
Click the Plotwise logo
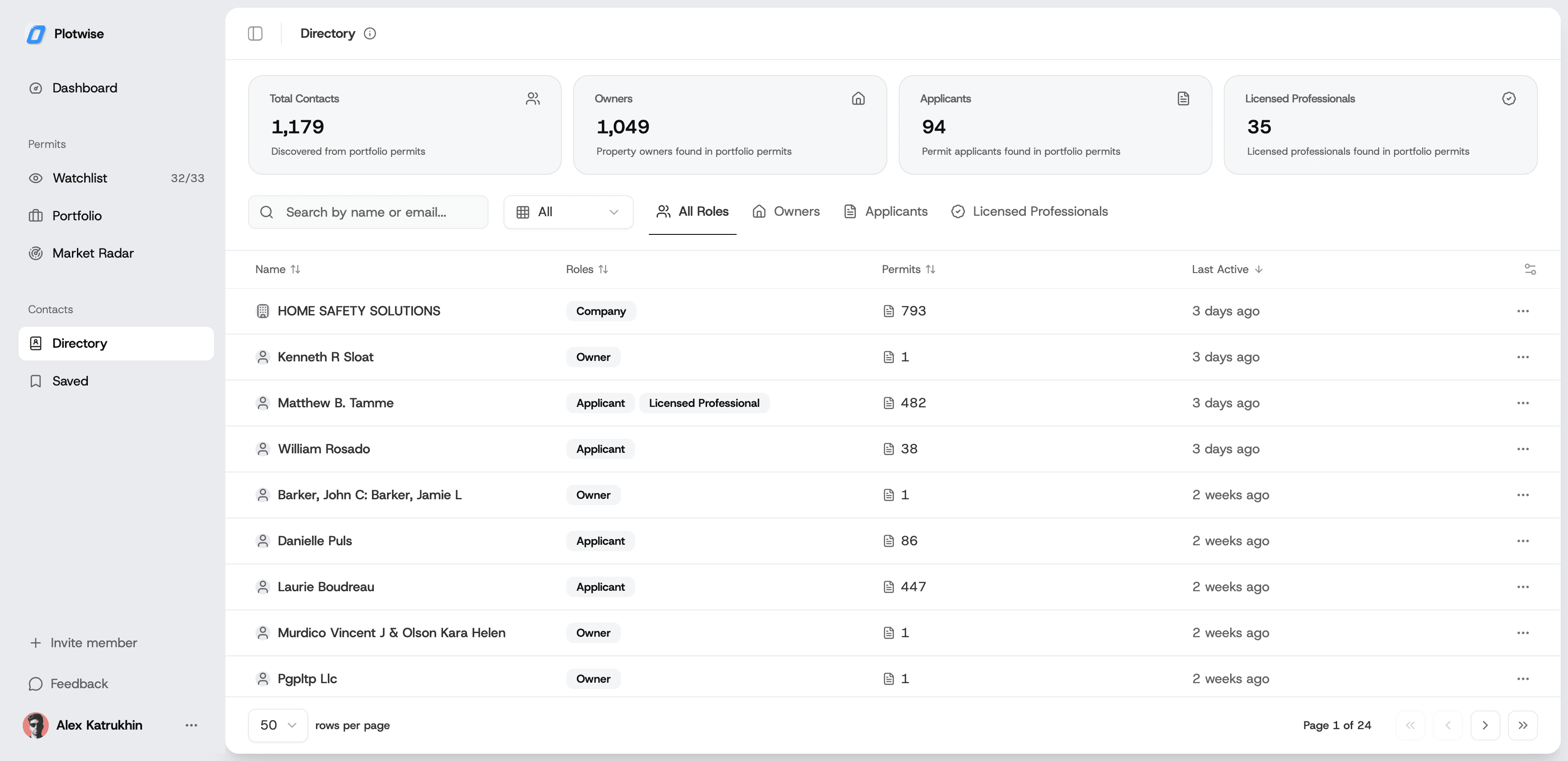point(65,34)
